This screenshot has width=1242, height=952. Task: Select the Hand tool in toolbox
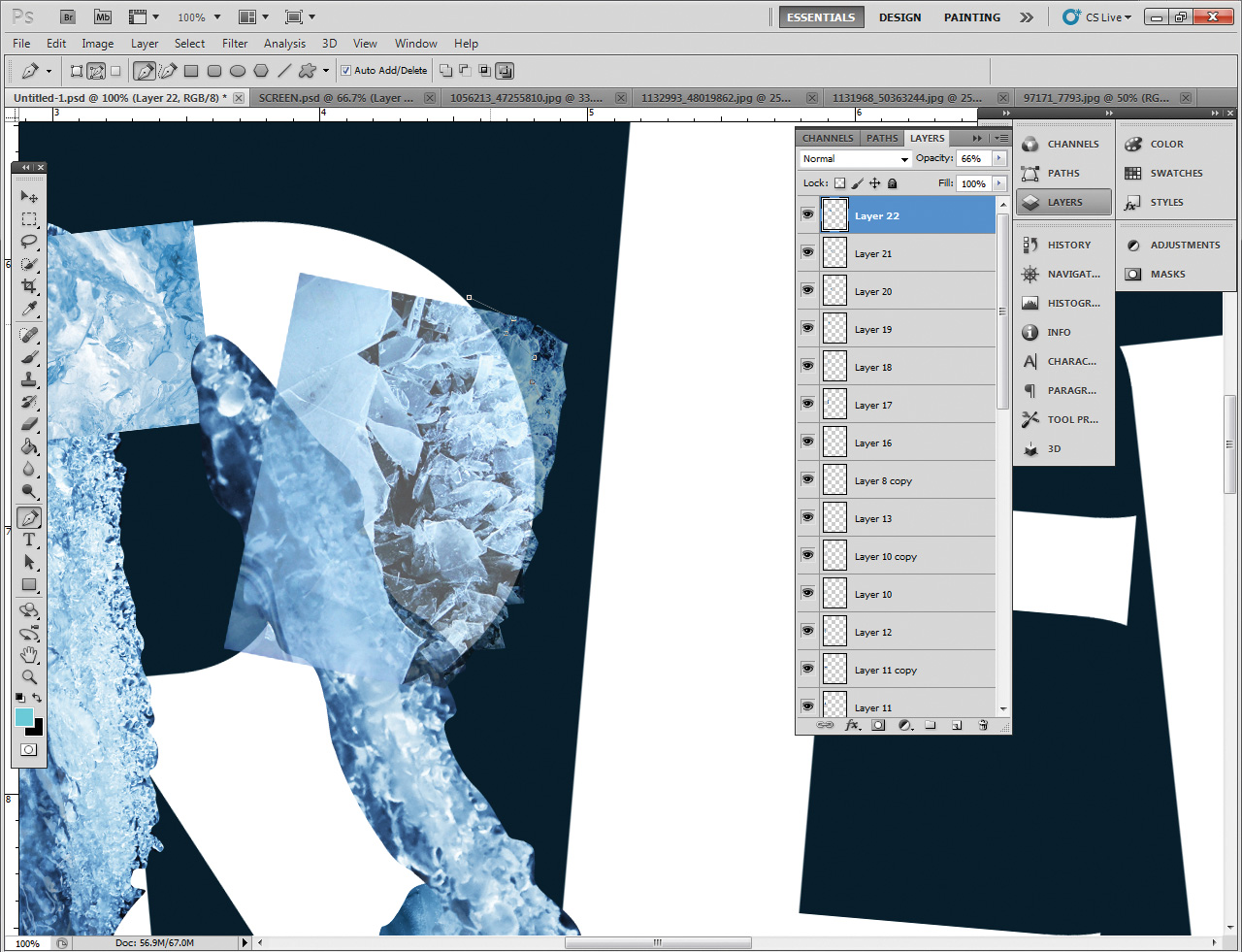pos(29,655)
